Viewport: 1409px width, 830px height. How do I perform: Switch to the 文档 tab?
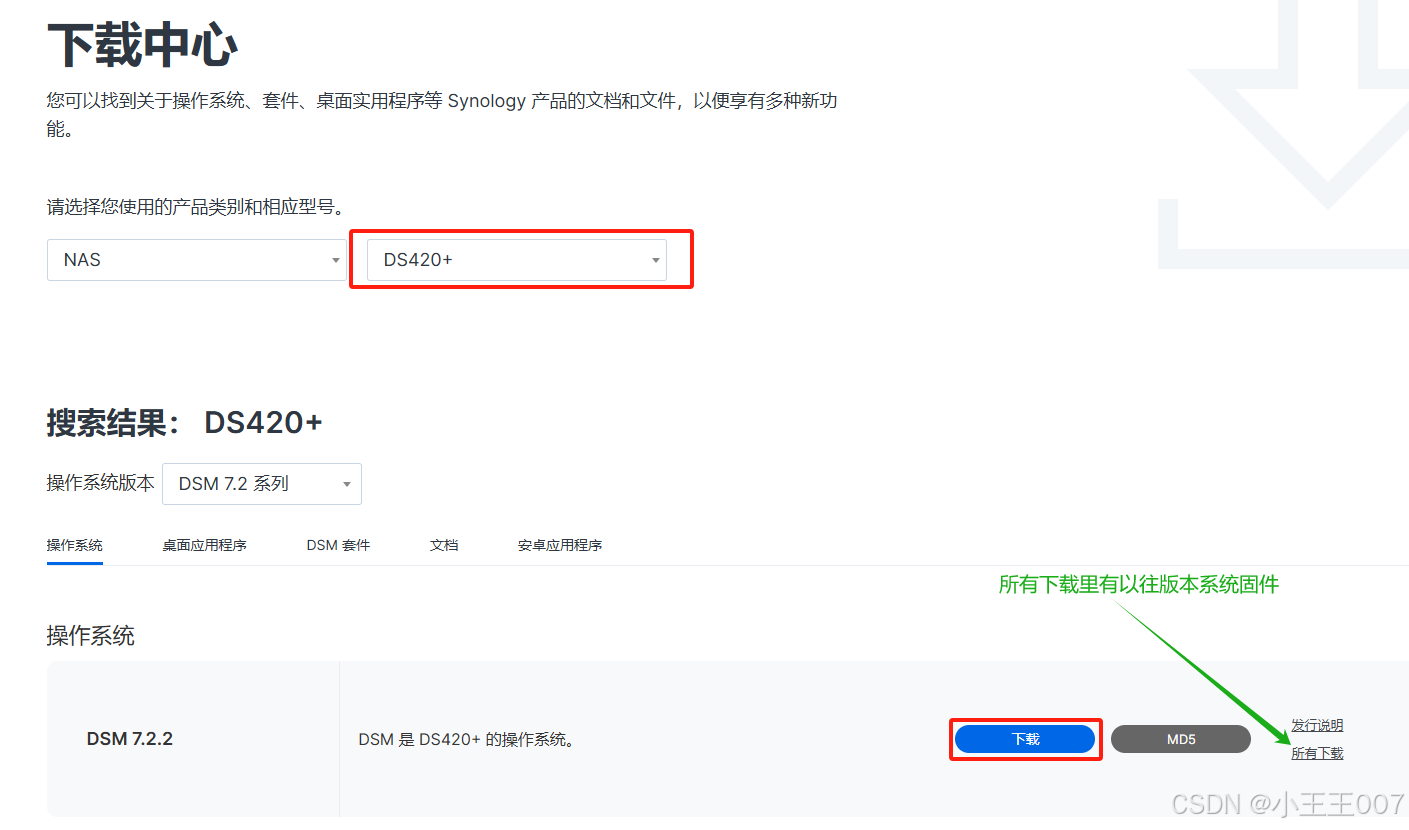[x=444, y=545]
